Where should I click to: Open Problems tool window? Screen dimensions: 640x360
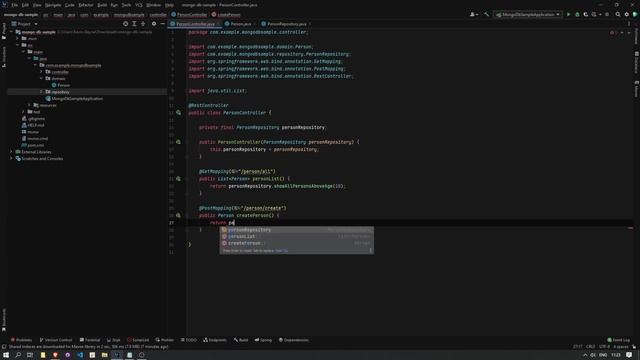point(21,340)
